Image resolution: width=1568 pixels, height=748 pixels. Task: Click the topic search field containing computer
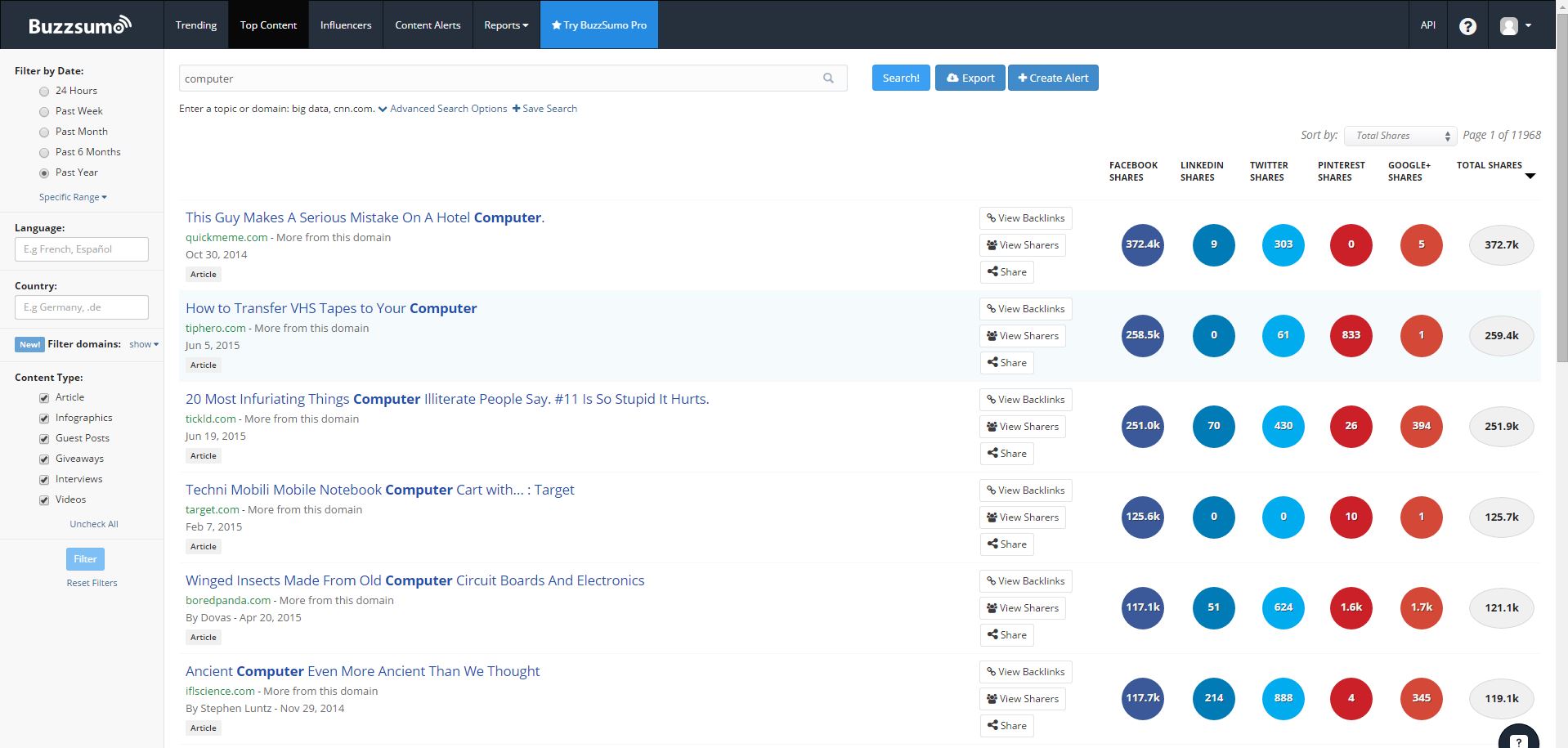pos(513,78)
